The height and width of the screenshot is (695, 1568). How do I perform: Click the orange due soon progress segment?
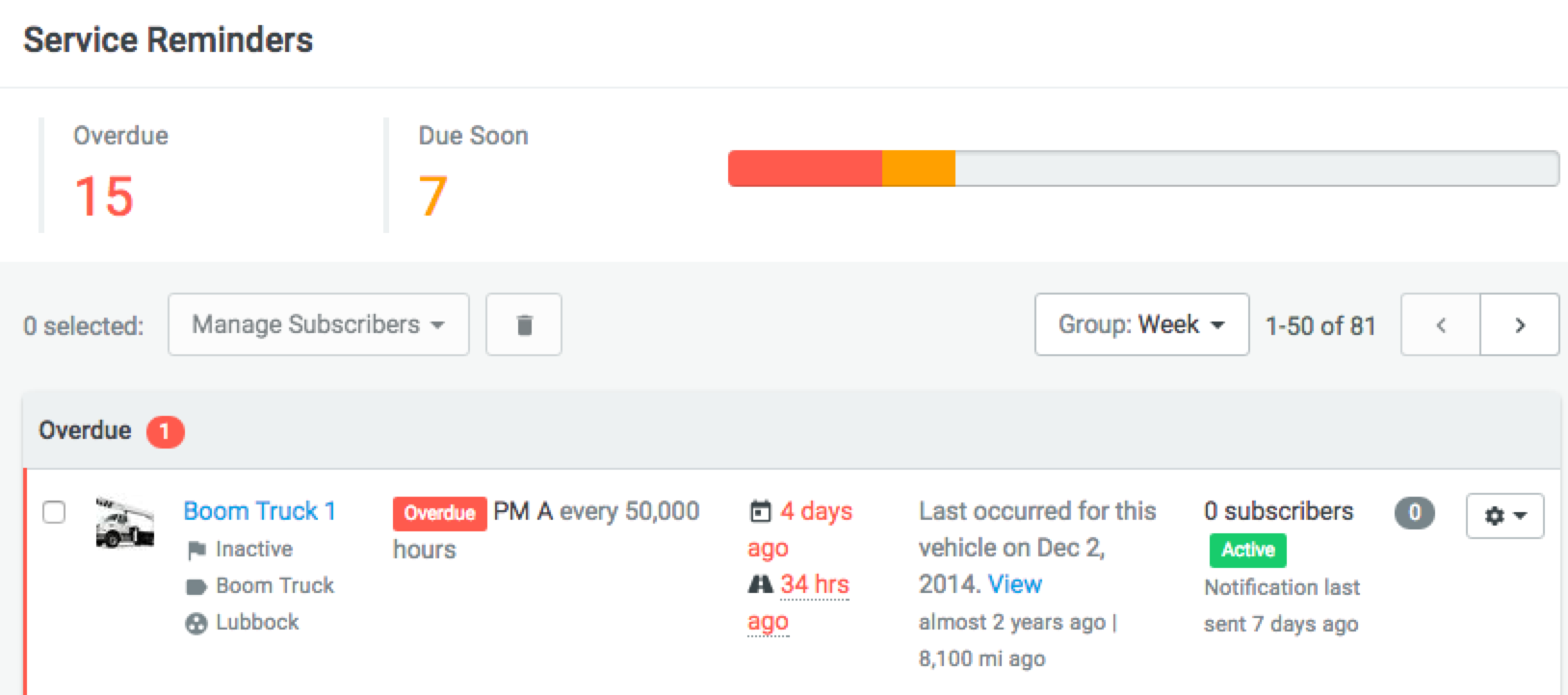[918, 168]
